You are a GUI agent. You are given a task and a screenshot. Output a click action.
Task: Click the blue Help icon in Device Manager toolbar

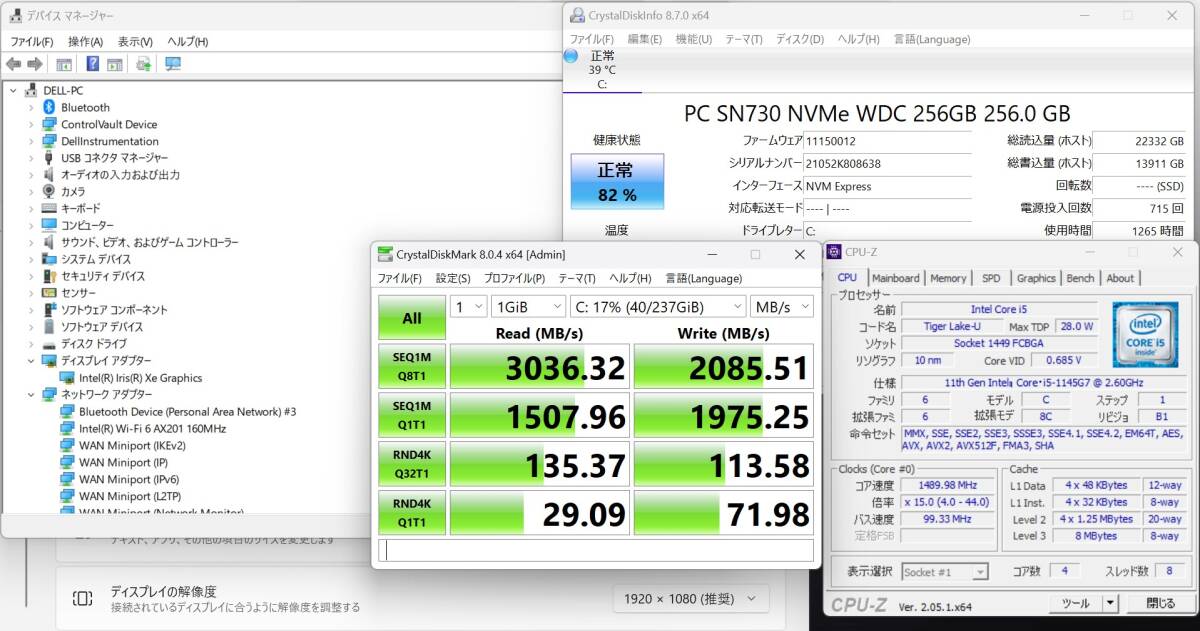click(92, 64)
